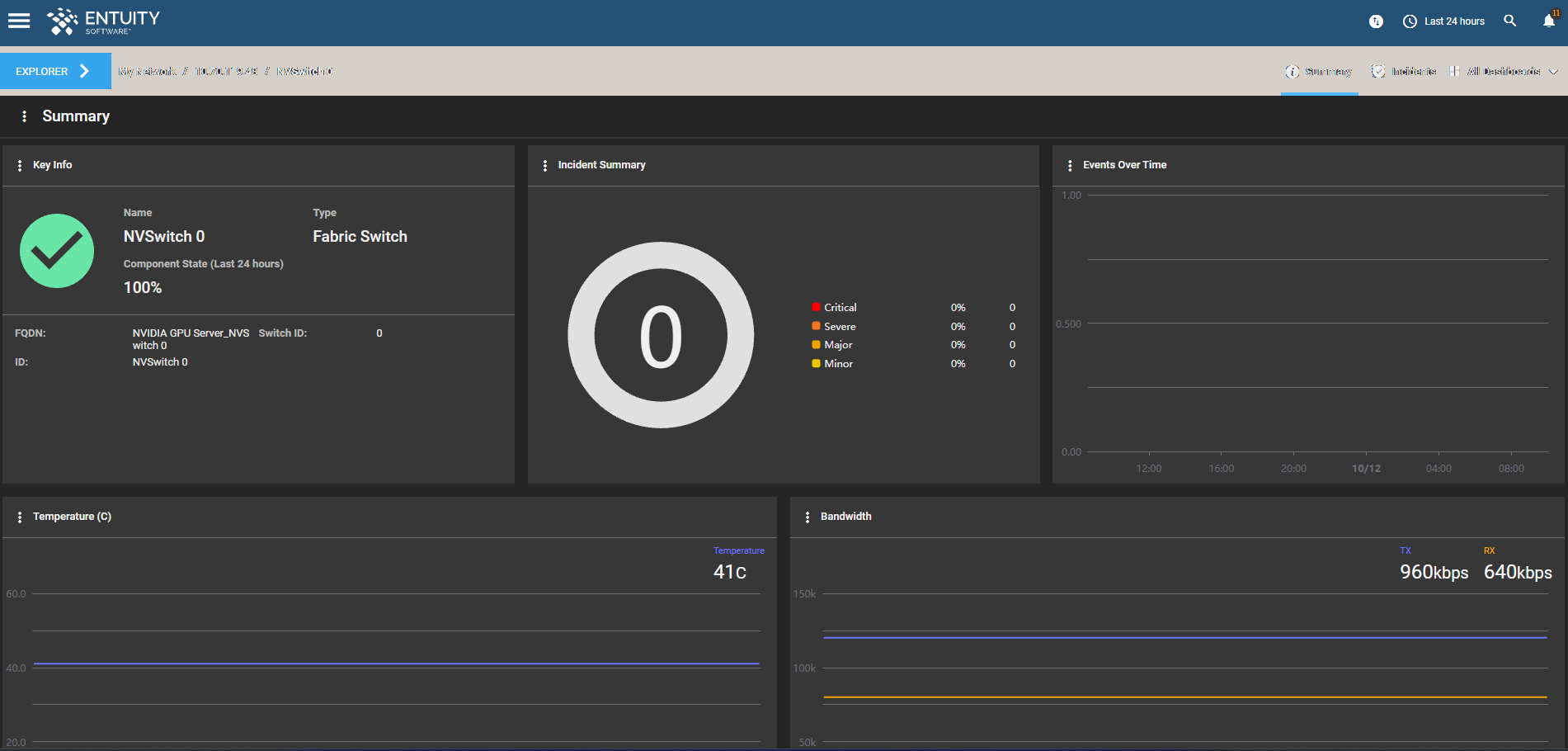
Task: Click the Entuity Software logo
Action: (x=103, y=21)
